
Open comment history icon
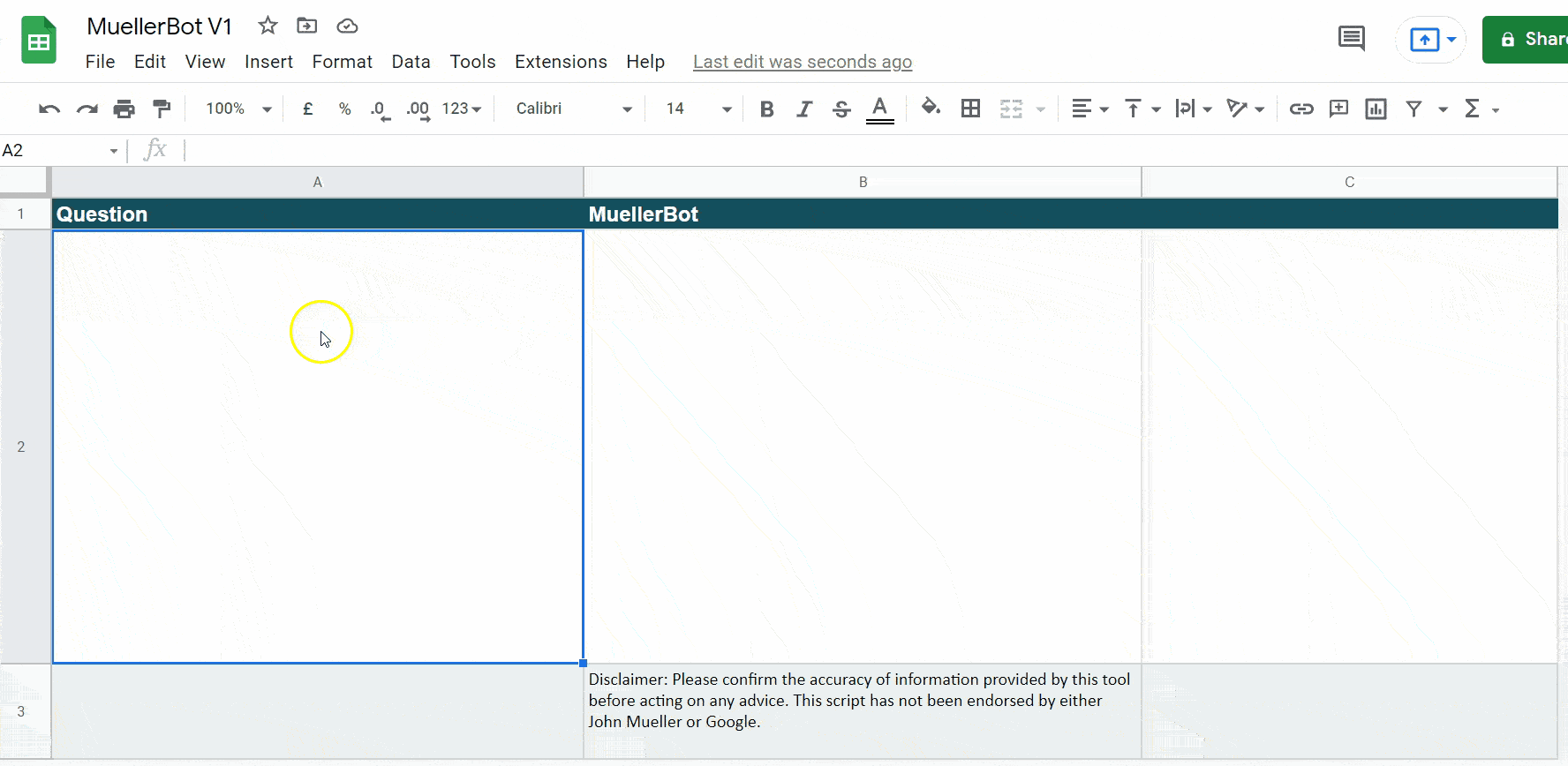1351,39
